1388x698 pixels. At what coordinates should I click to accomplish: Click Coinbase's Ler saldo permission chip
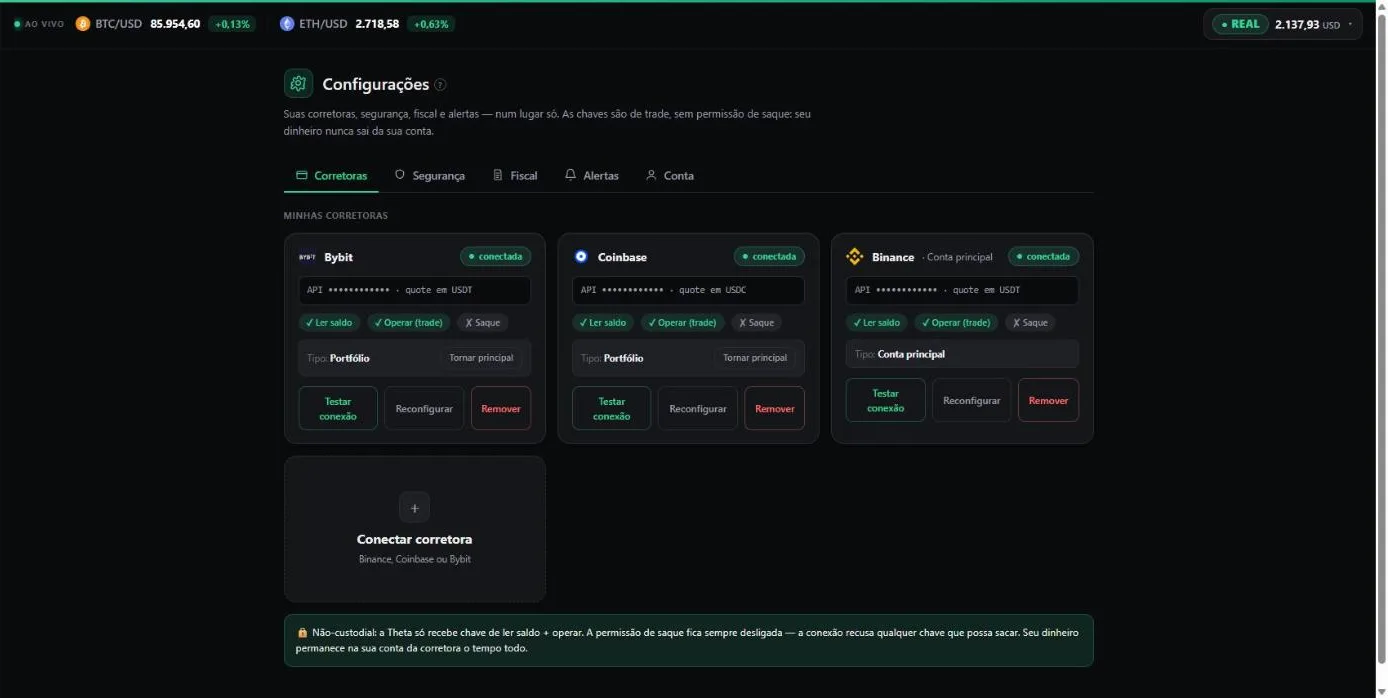click(603, 323)
